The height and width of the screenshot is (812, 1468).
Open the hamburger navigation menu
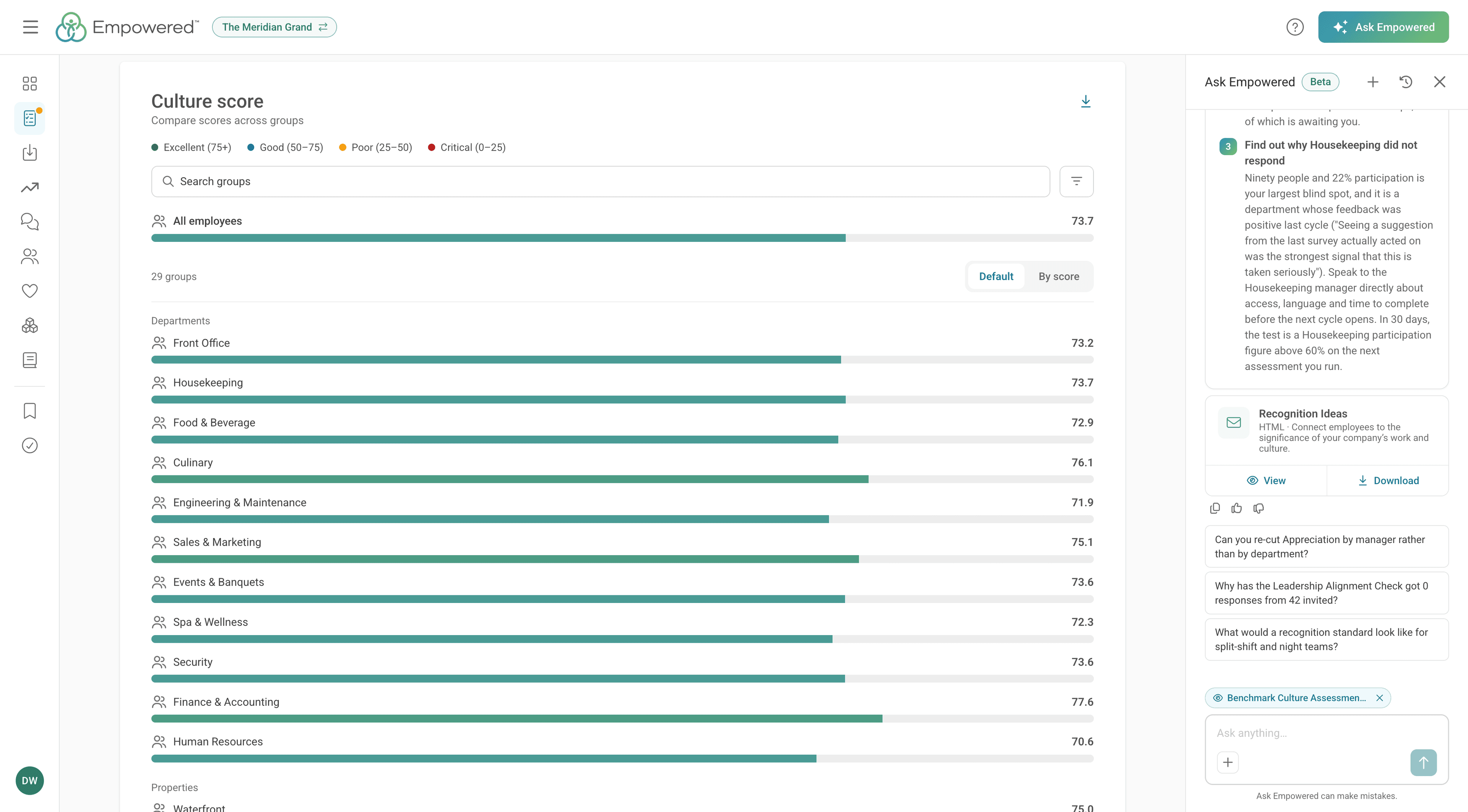click(x=30, y=27)
